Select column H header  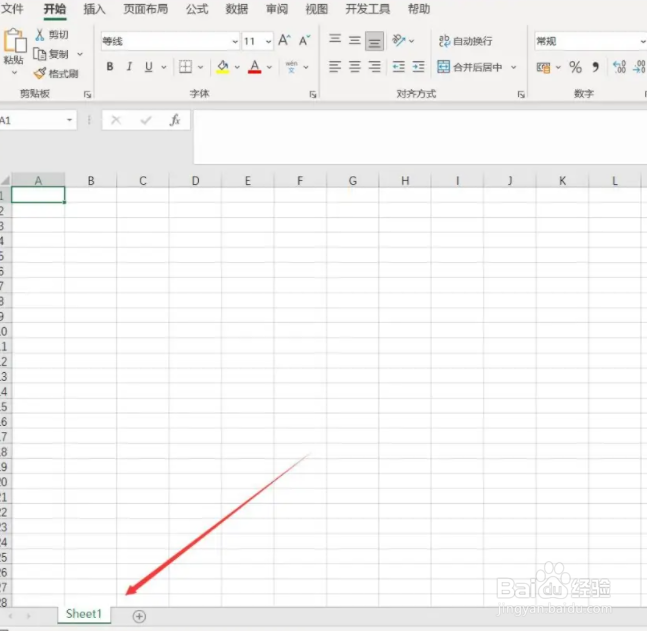point(405,181)
